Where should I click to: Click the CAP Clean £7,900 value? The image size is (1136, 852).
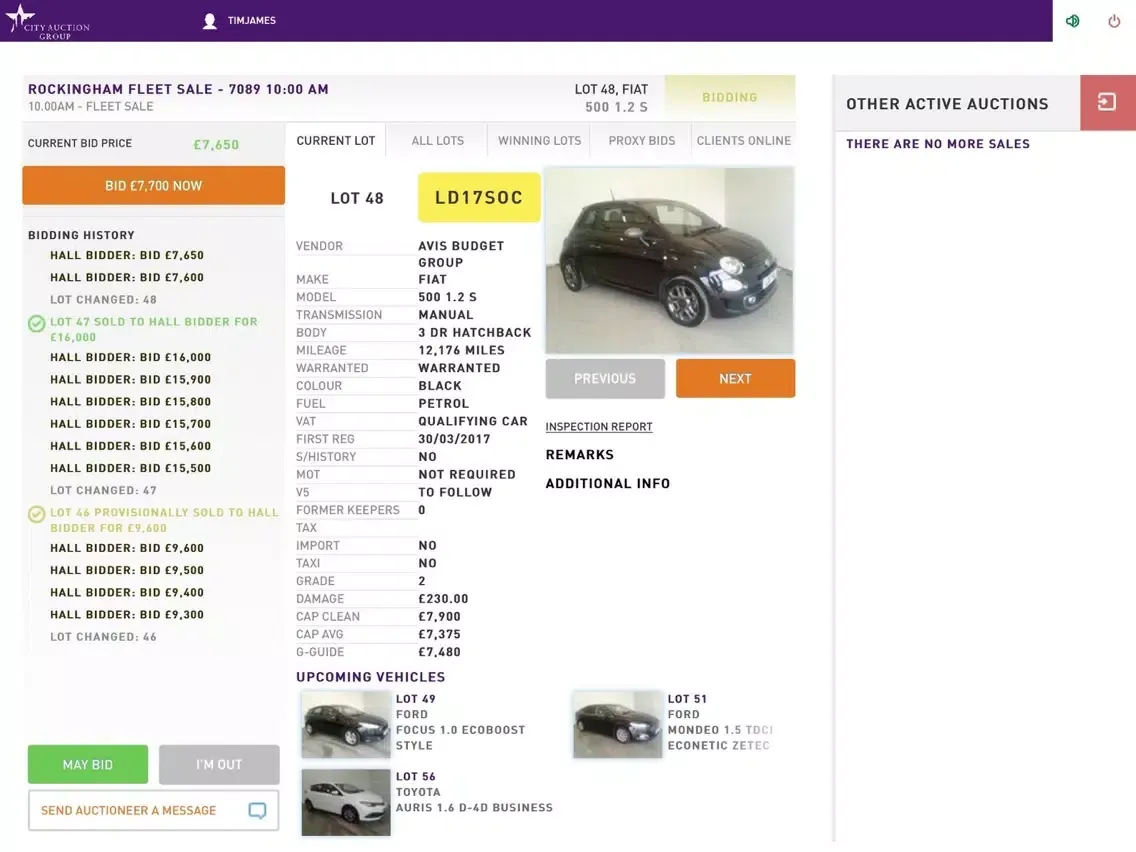(439, 617)
